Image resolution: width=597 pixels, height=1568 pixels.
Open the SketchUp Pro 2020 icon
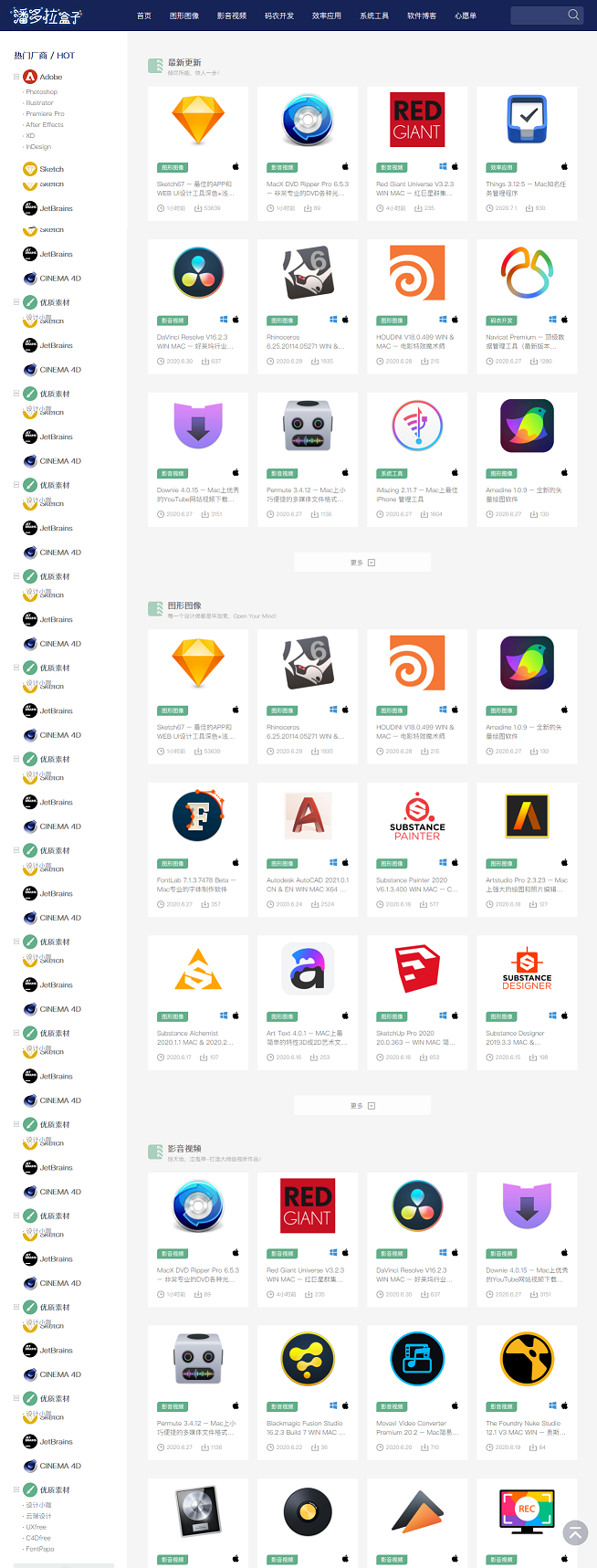click(417, 969)
